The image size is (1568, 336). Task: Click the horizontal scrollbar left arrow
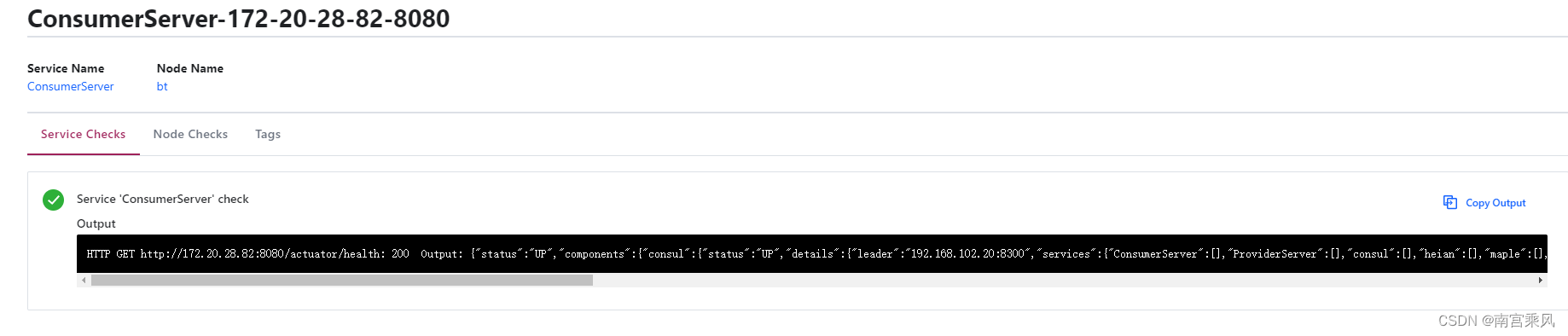pyautogui.click(x=84, y=281)
